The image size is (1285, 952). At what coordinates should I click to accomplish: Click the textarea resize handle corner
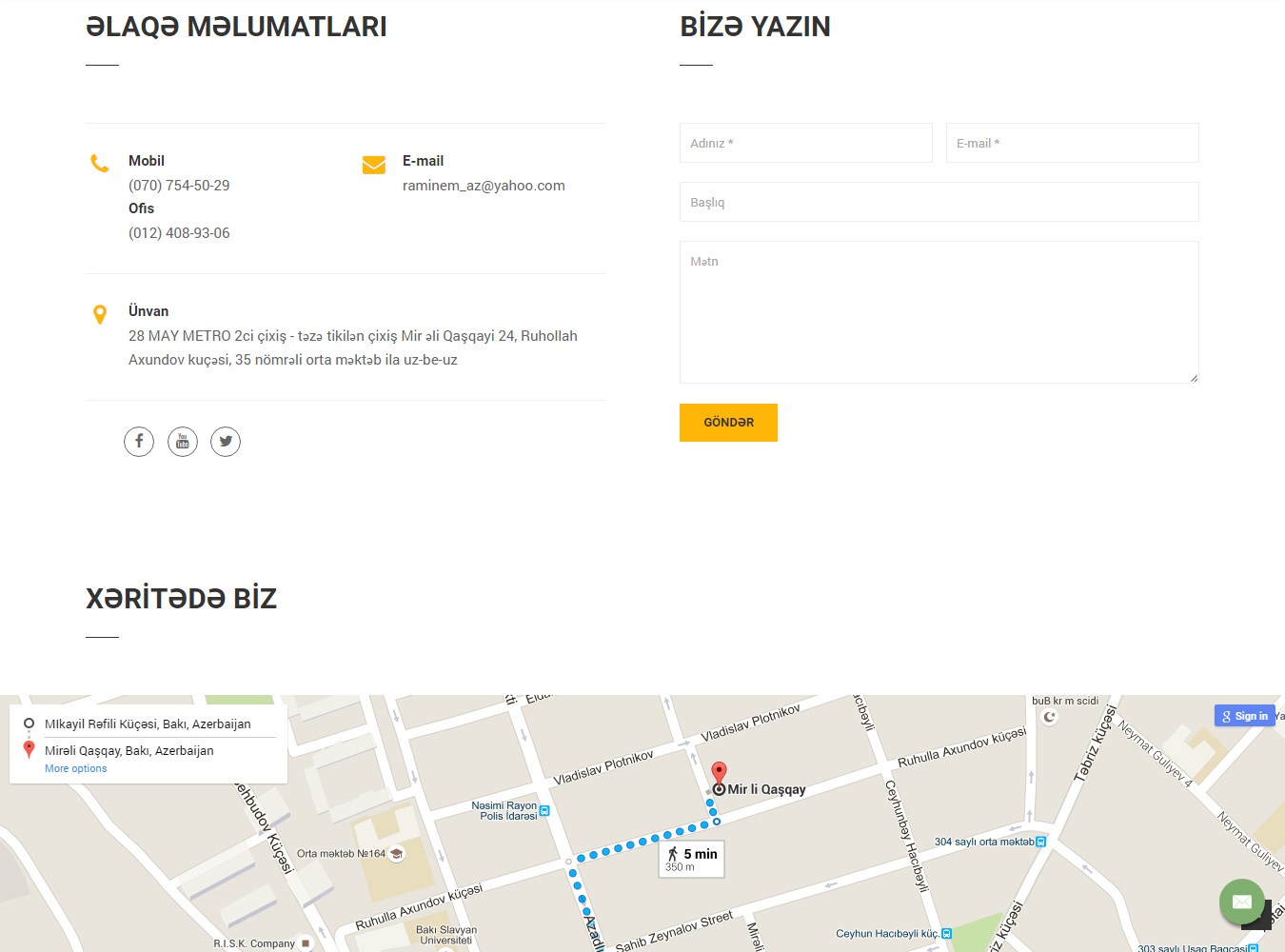1194,378
